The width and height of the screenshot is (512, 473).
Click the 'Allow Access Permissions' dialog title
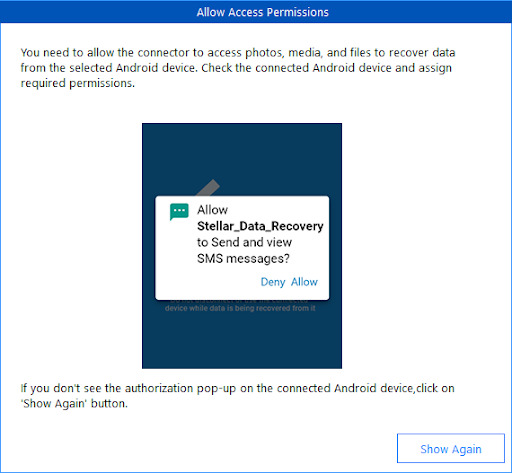point(263,12)
